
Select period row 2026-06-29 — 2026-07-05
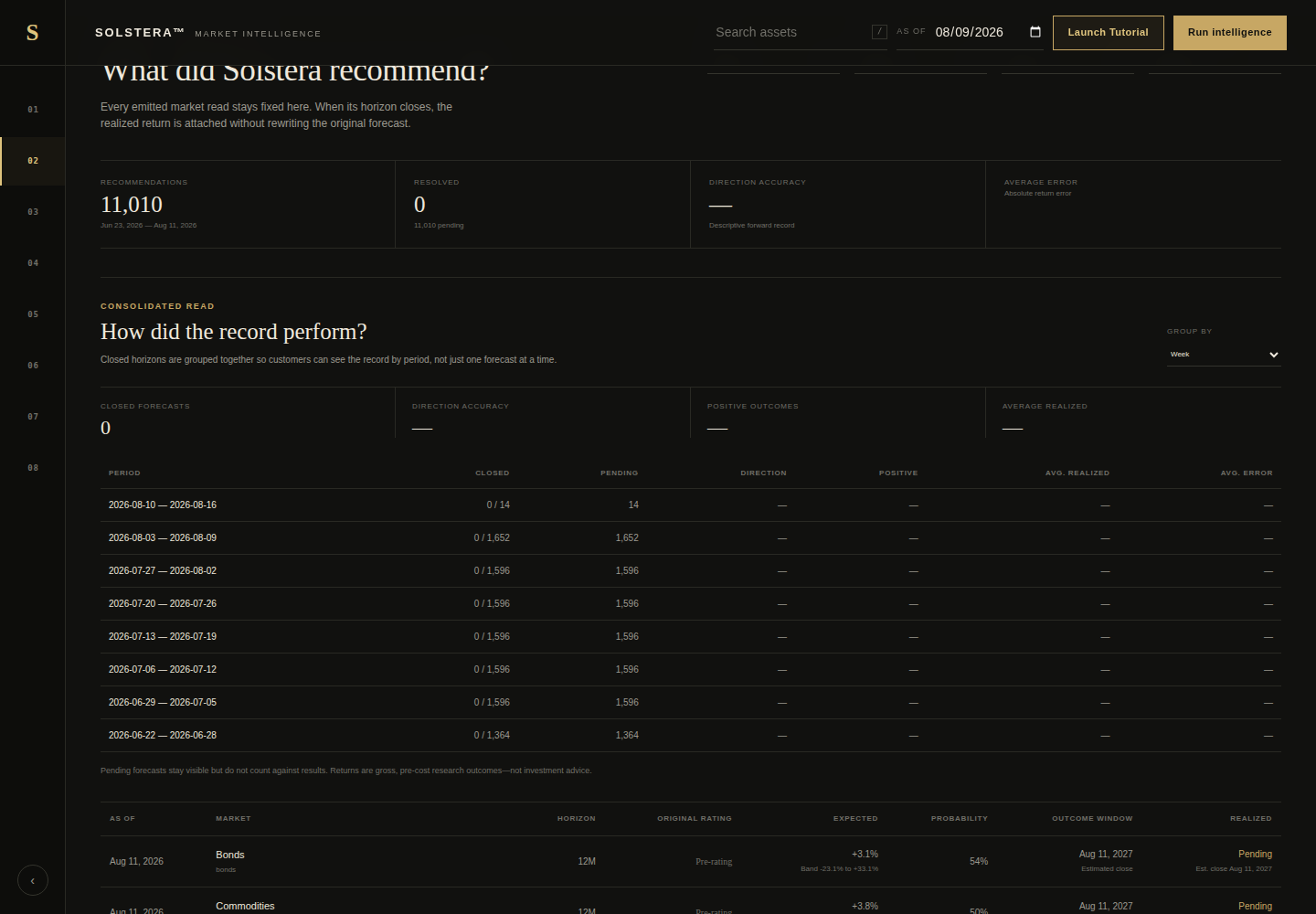click(691, 703)
